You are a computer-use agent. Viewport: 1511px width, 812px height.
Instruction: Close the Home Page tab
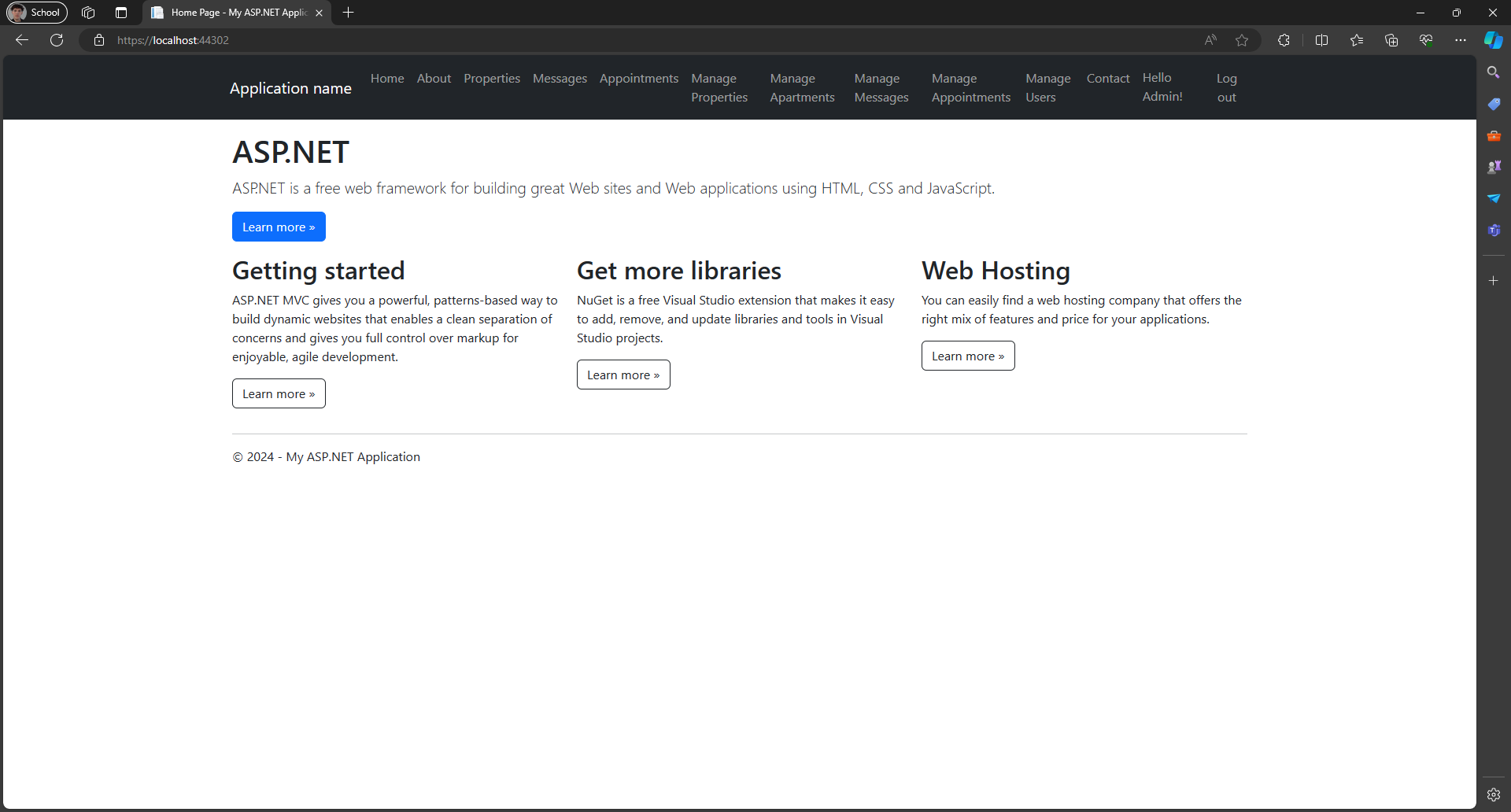point(319,13)
